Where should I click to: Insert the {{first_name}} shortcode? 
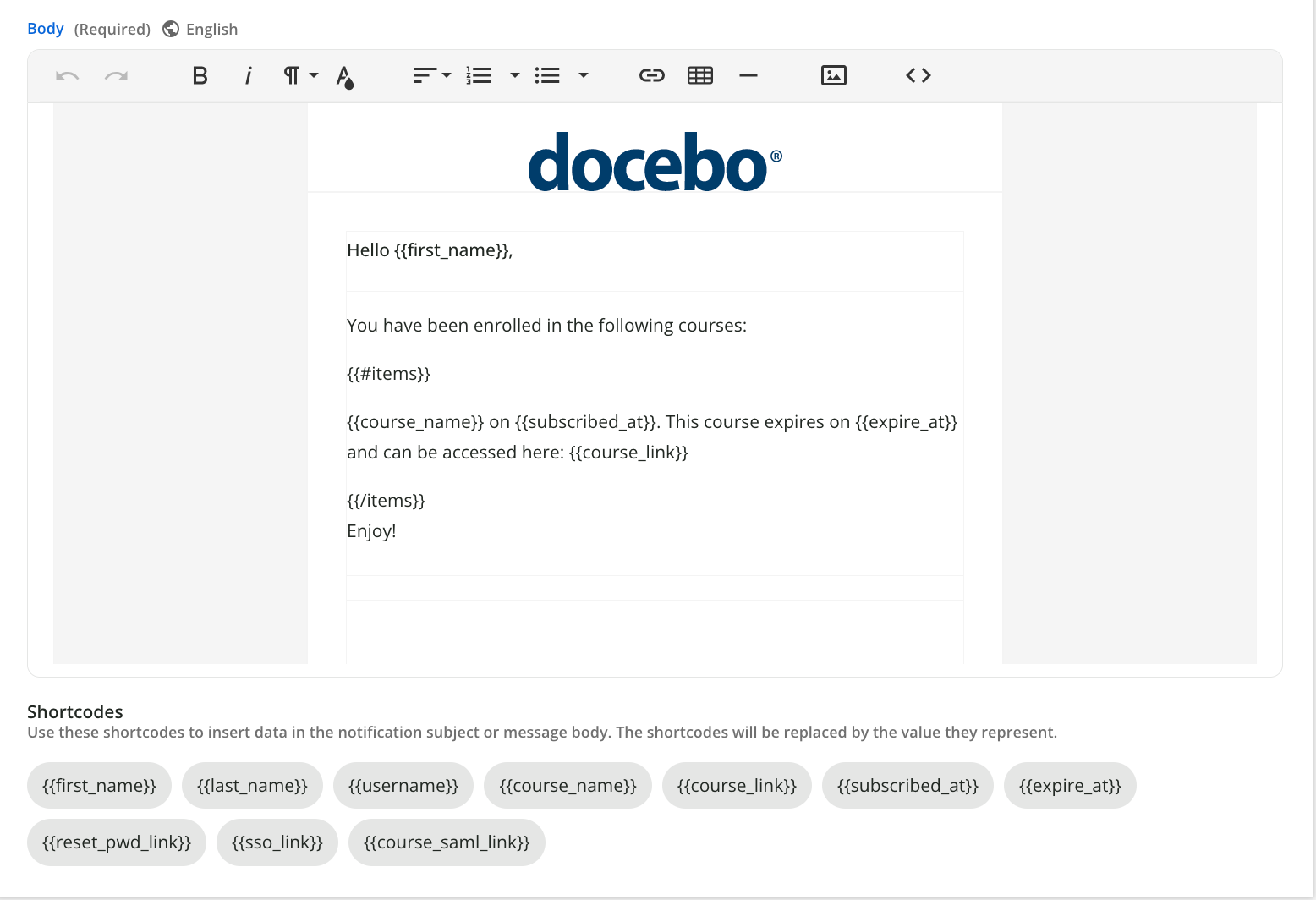click(x=99, y=786)
